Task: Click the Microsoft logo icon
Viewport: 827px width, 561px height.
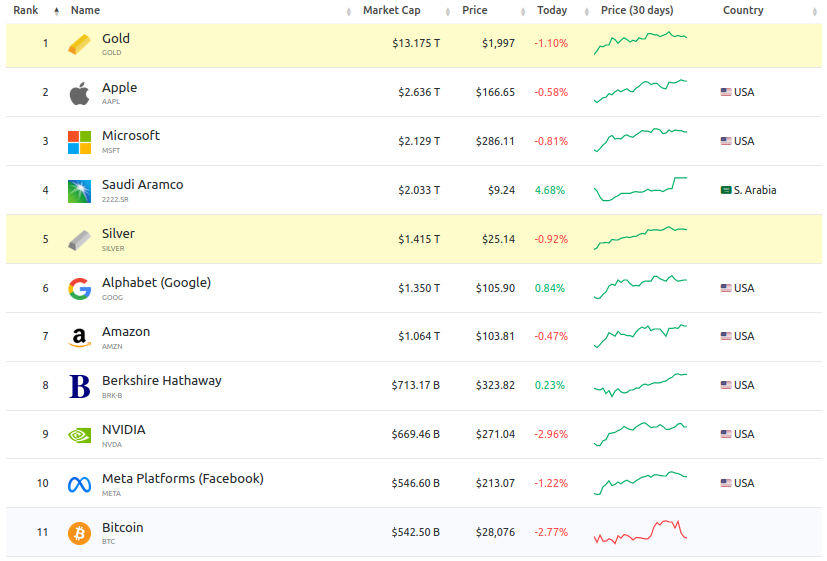Action: pos(79,142)
